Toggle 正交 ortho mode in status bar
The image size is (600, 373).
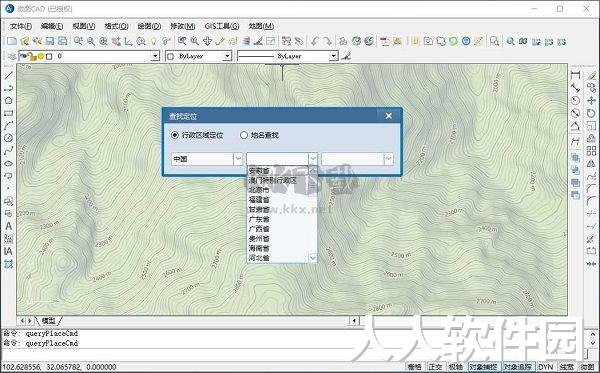(435, 367)
